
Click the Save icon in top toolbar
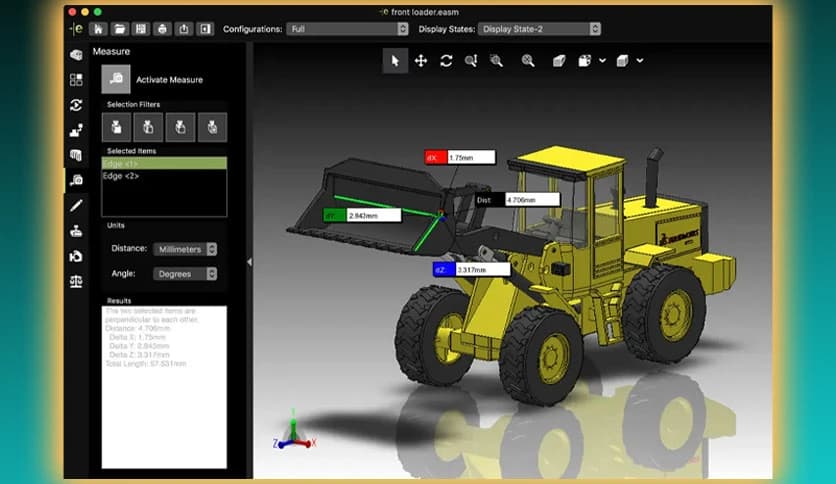(x=141, y=29)
